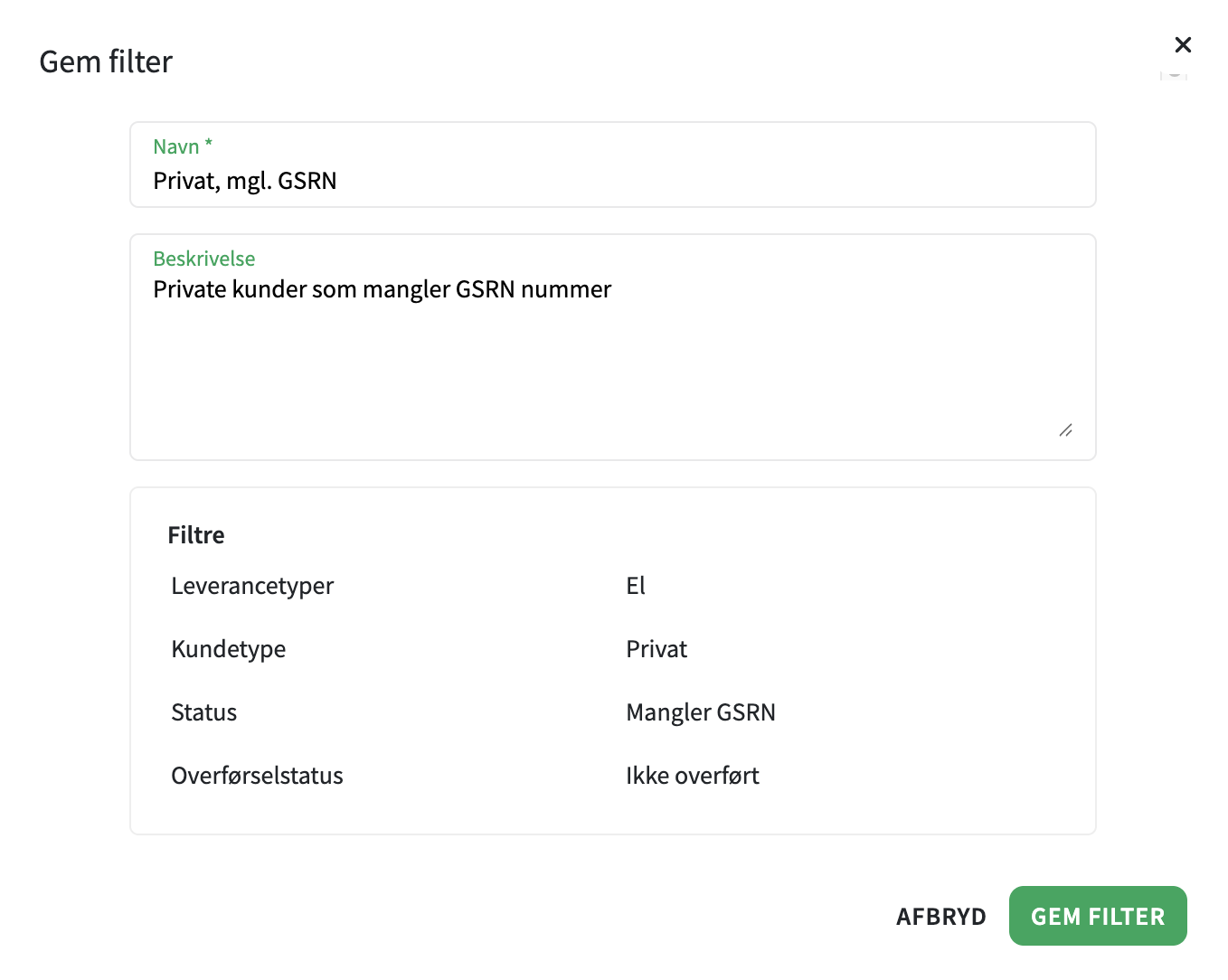Click the partially hidden icon near the X
The image size is (1228, 980).
pyautogui.click(x=1173, y=77)
